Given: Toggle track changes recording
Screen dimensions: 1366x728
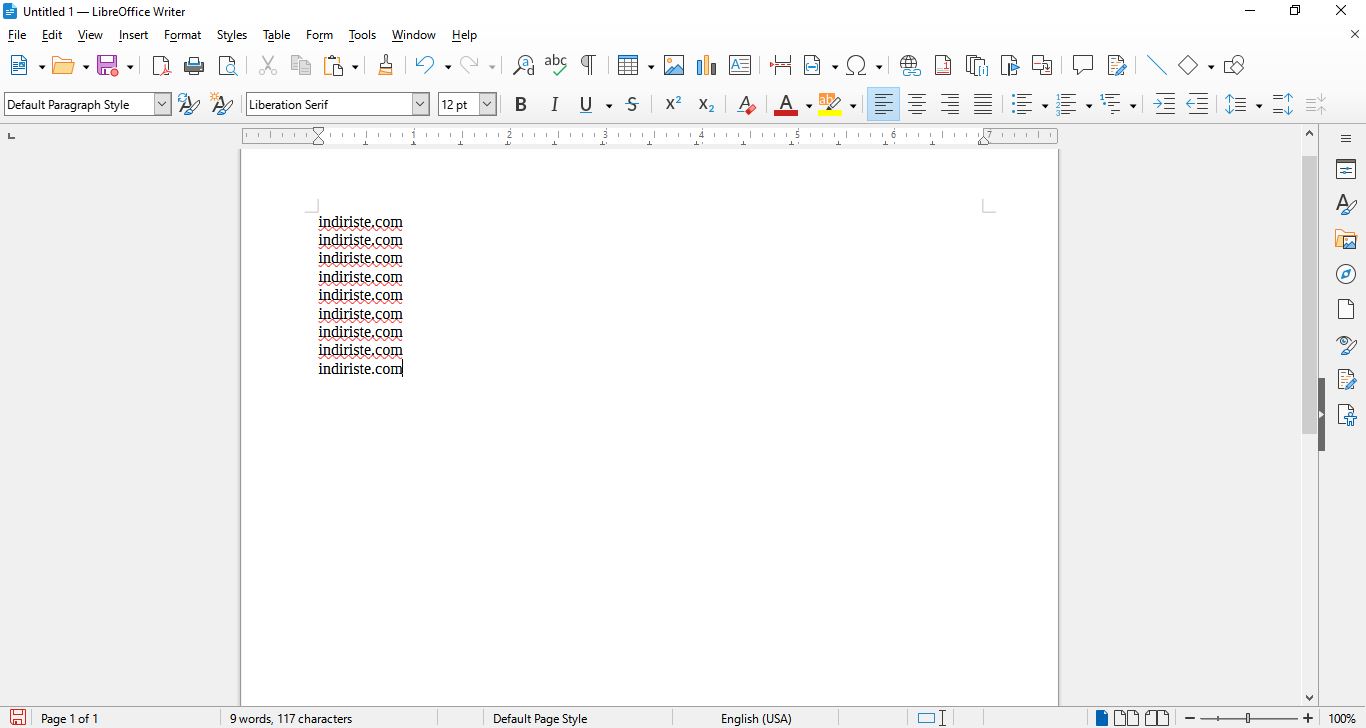Looking at the screenshot, I should 1117,66.
